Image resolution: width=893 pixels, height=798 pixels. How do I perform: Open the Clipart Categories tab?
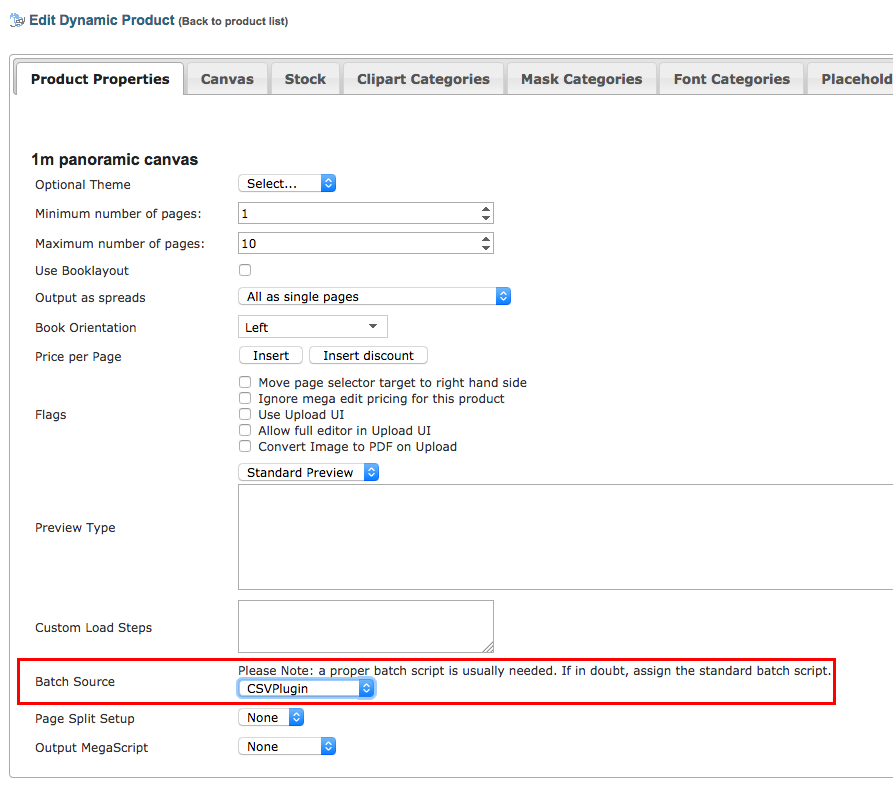[423, 79]
